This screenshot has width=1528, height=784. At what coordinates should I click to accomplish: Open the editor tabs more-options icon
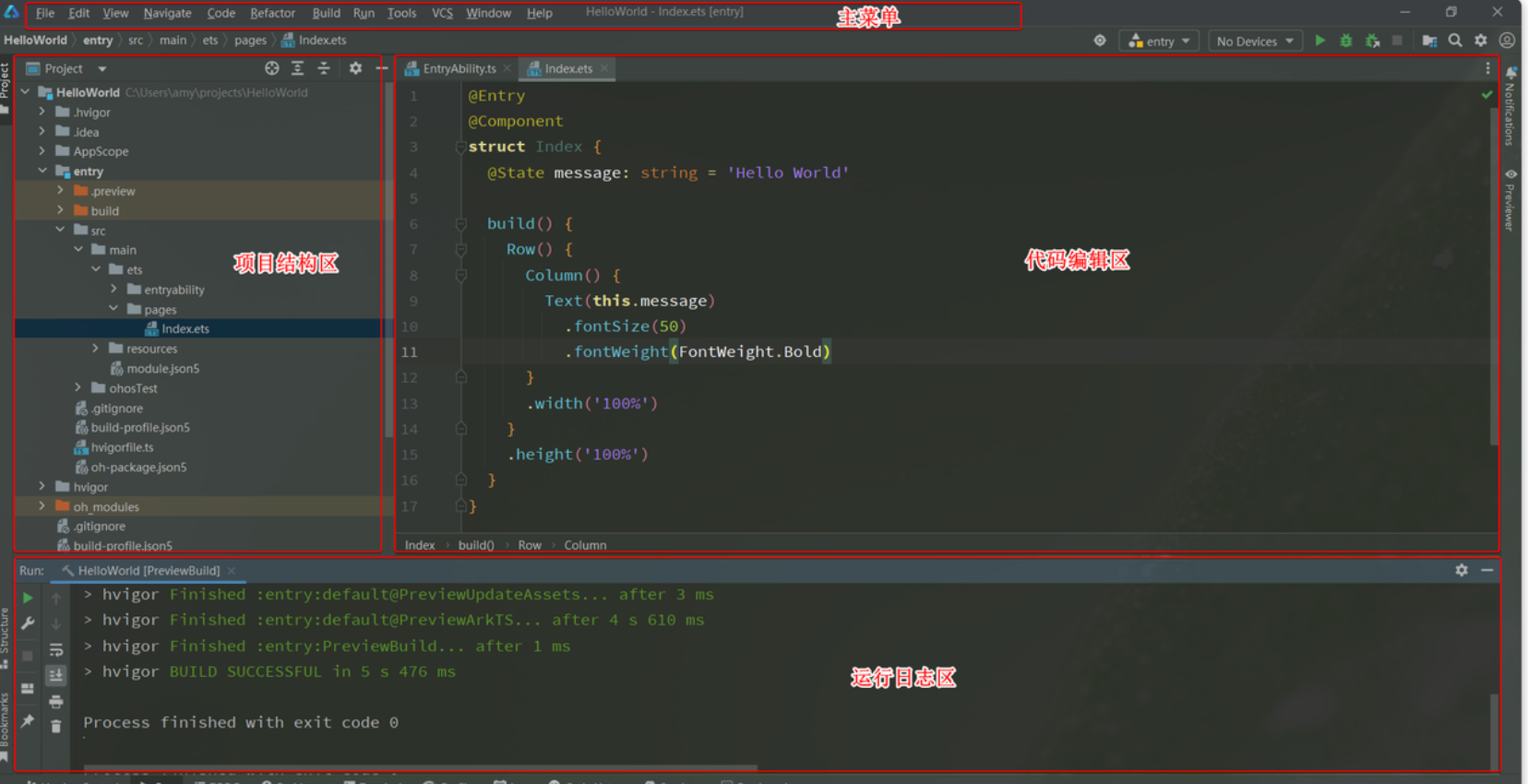click(x=1487, y=68)
